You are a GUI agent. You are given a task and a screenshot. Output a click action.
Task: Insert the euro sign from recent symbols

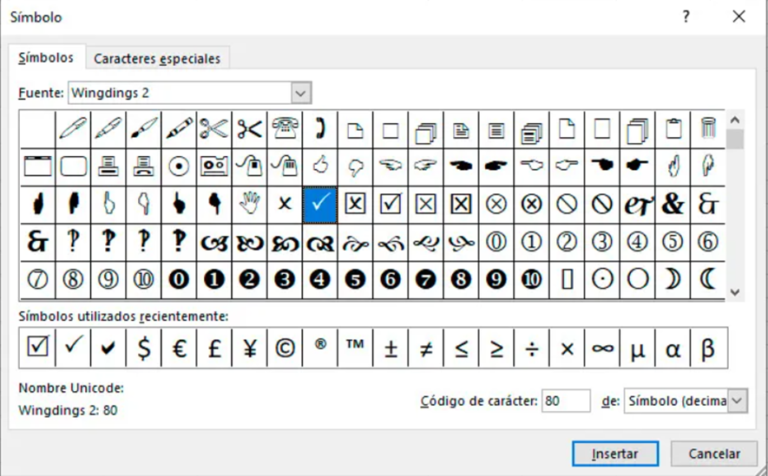pyautogui.click(x=179, y=347)
